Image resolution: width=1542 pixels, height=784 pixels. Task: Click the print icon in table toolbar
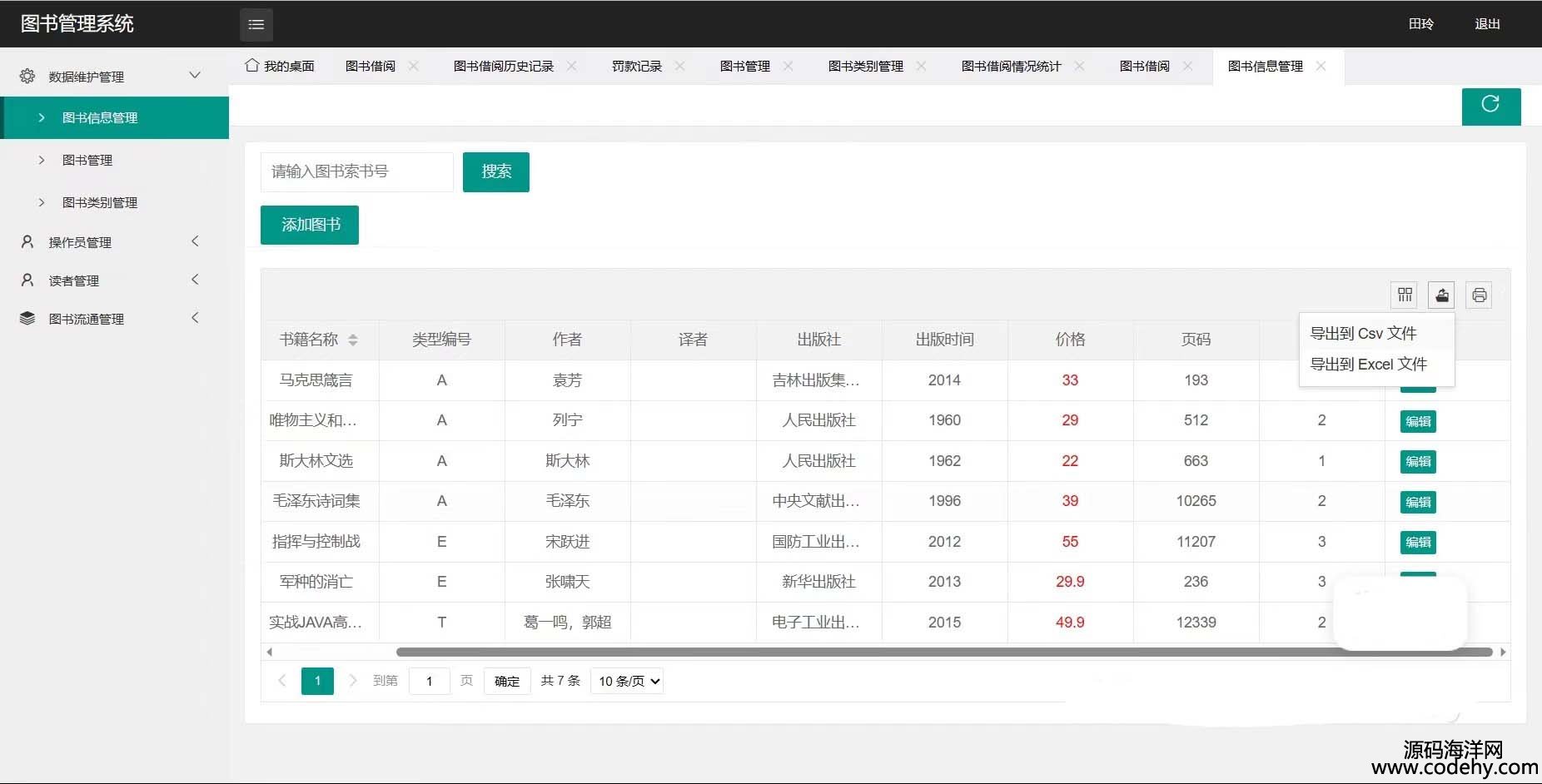coord(1479,295)
